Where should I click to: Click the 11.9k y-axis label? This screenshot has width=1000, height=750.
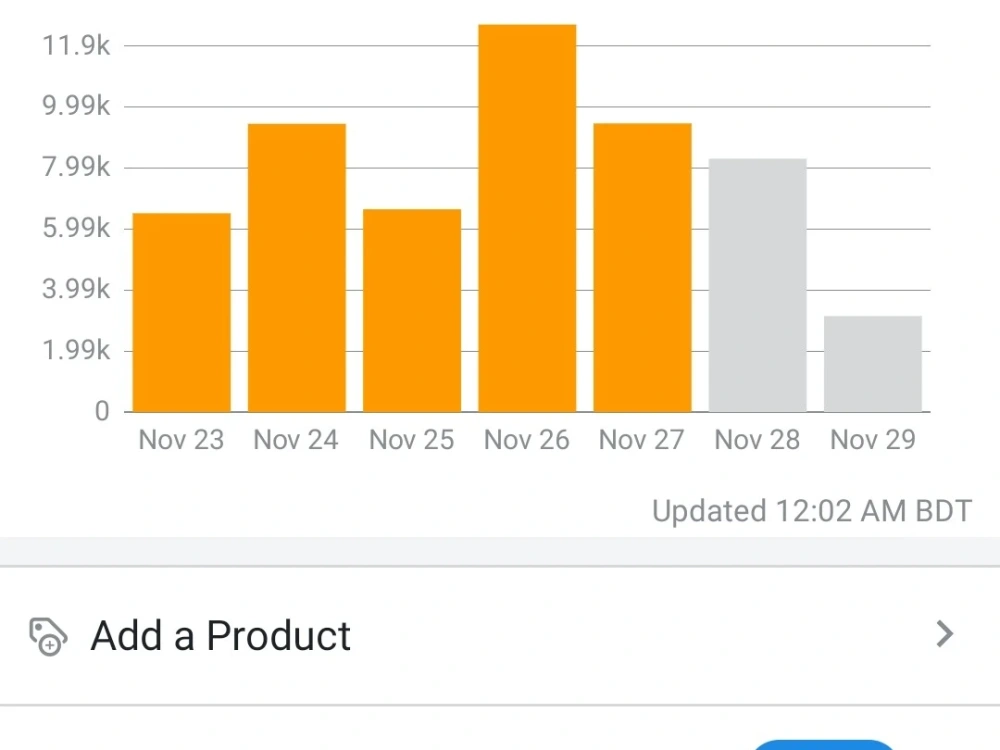(x=76, y=46)
